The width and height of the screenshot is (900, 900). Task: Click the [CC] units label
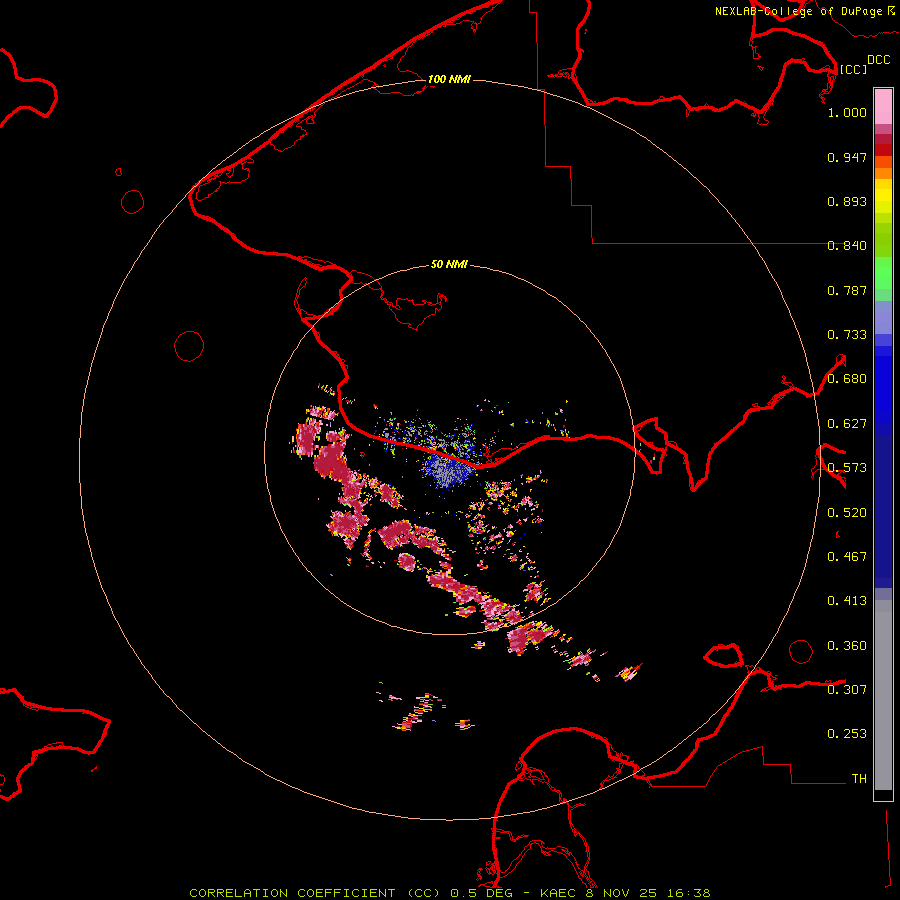tap(853, 69)
